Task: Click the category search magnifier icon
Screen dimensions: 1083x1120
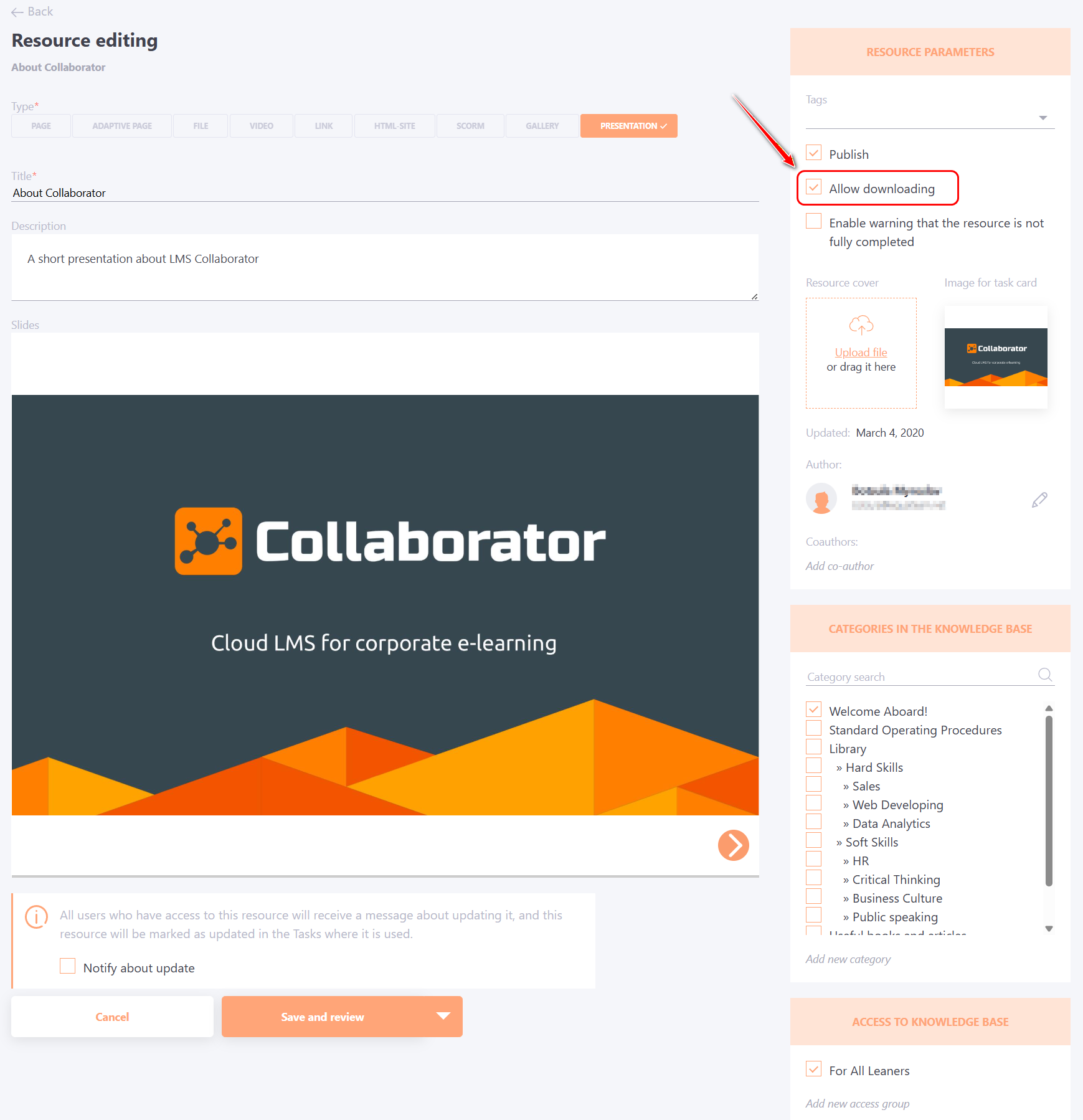Action: point(1045,675)
